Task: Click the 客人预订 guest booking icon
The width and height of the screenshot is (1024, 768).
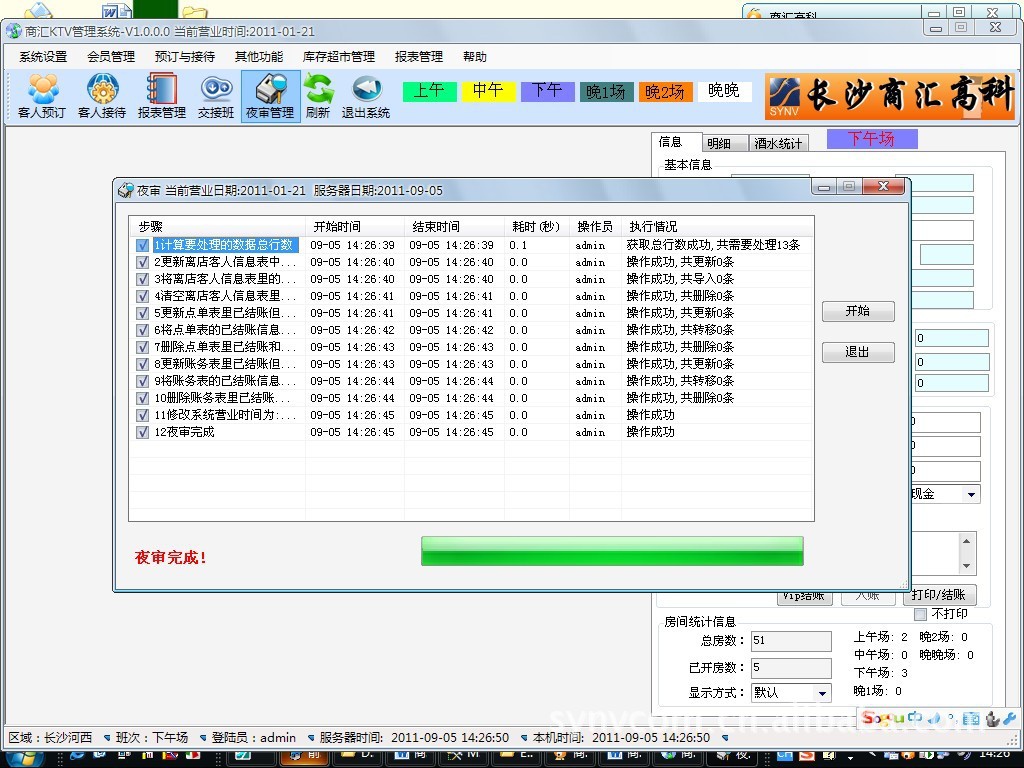Action: tap(42, 96)
